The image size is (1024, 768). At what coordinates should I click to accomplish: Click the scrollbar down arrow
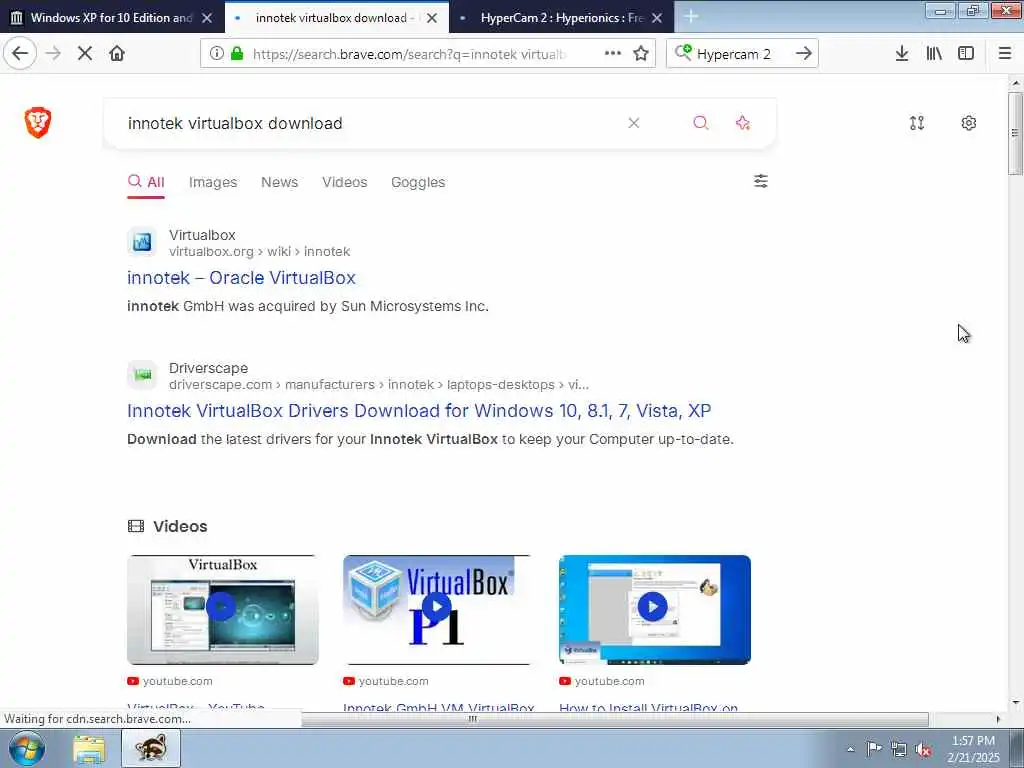[1015, 703]
